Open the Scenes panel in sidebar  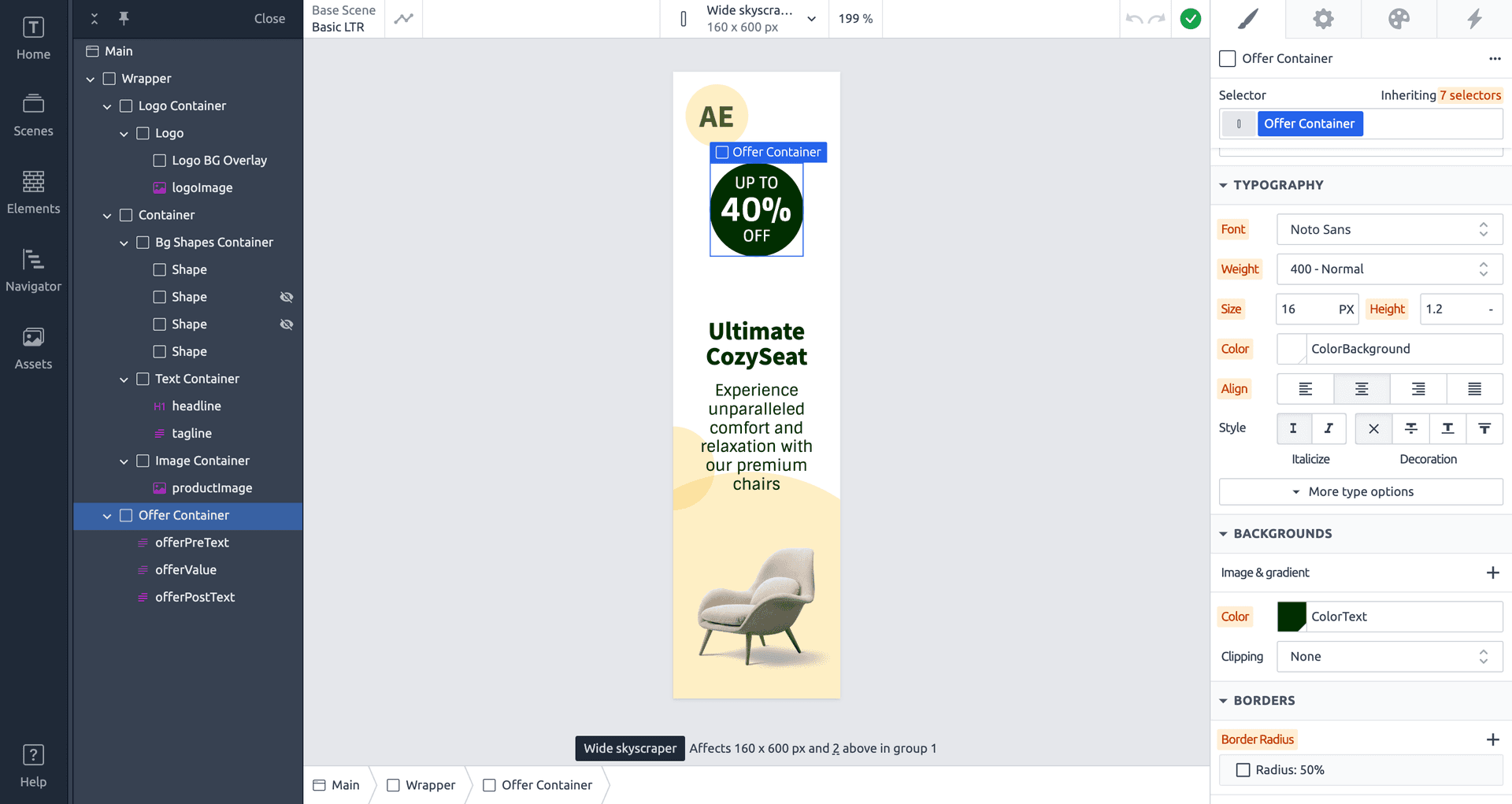(33, 115)
